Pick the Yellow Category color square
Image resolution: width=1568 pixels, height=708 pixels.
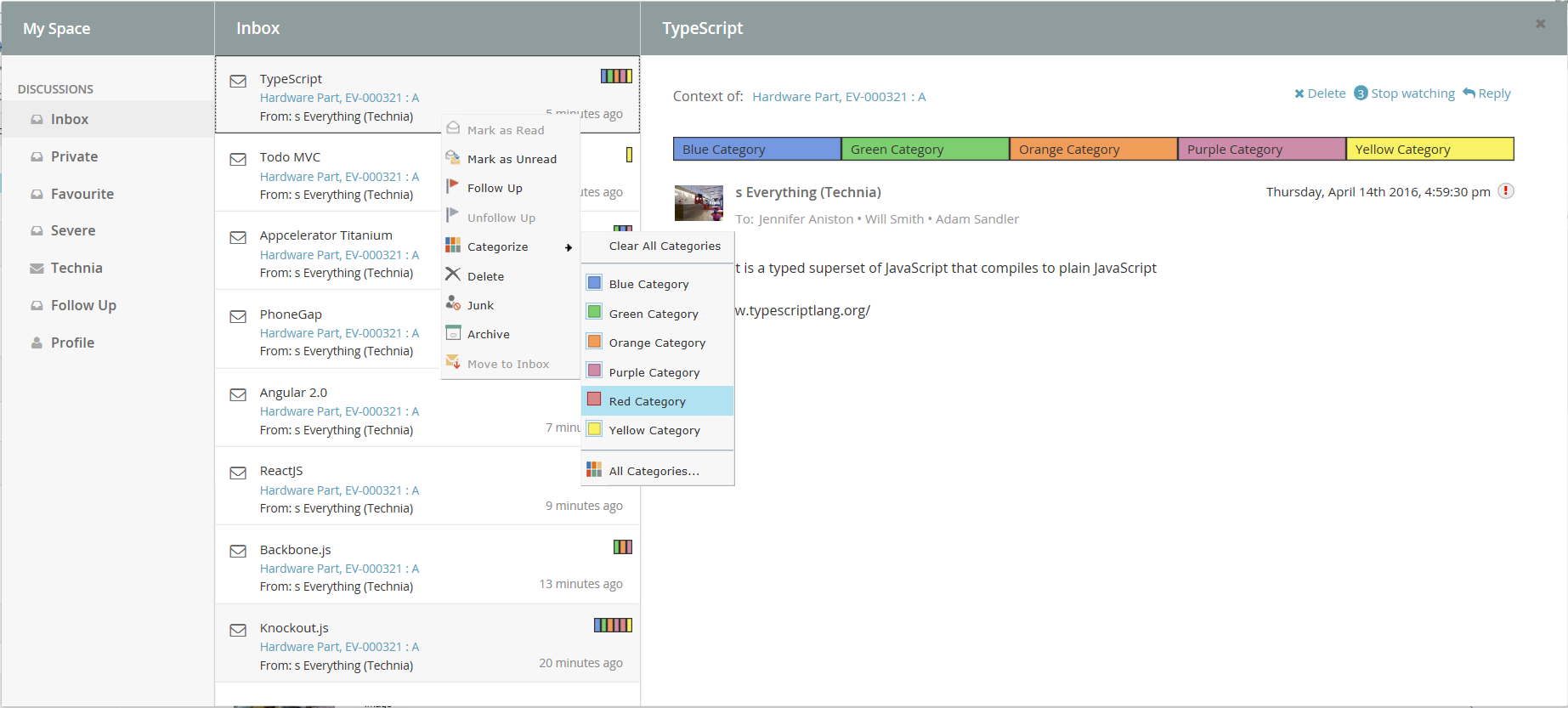click(x=595, y=429)
